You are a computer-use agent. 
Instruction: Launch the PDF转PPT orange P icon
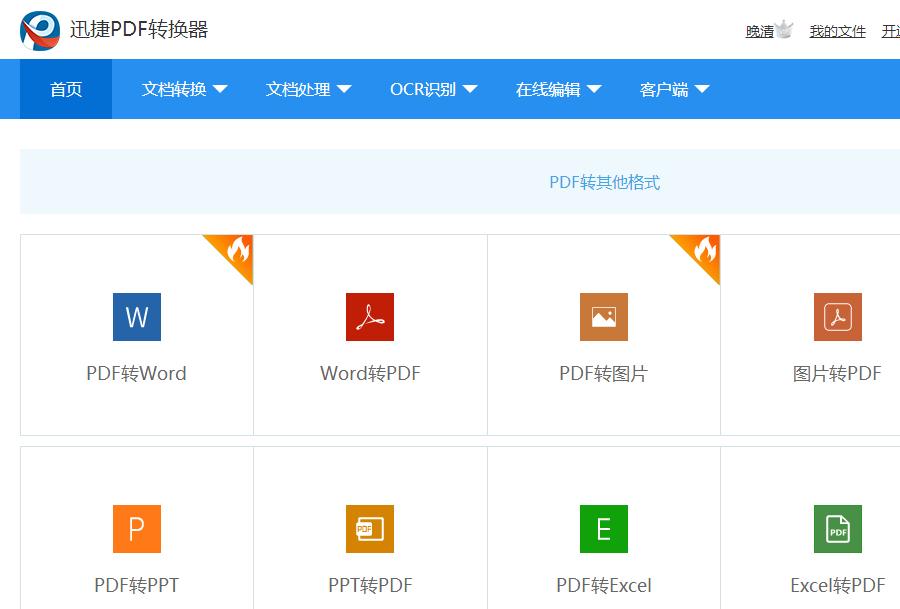click(137, 529)
